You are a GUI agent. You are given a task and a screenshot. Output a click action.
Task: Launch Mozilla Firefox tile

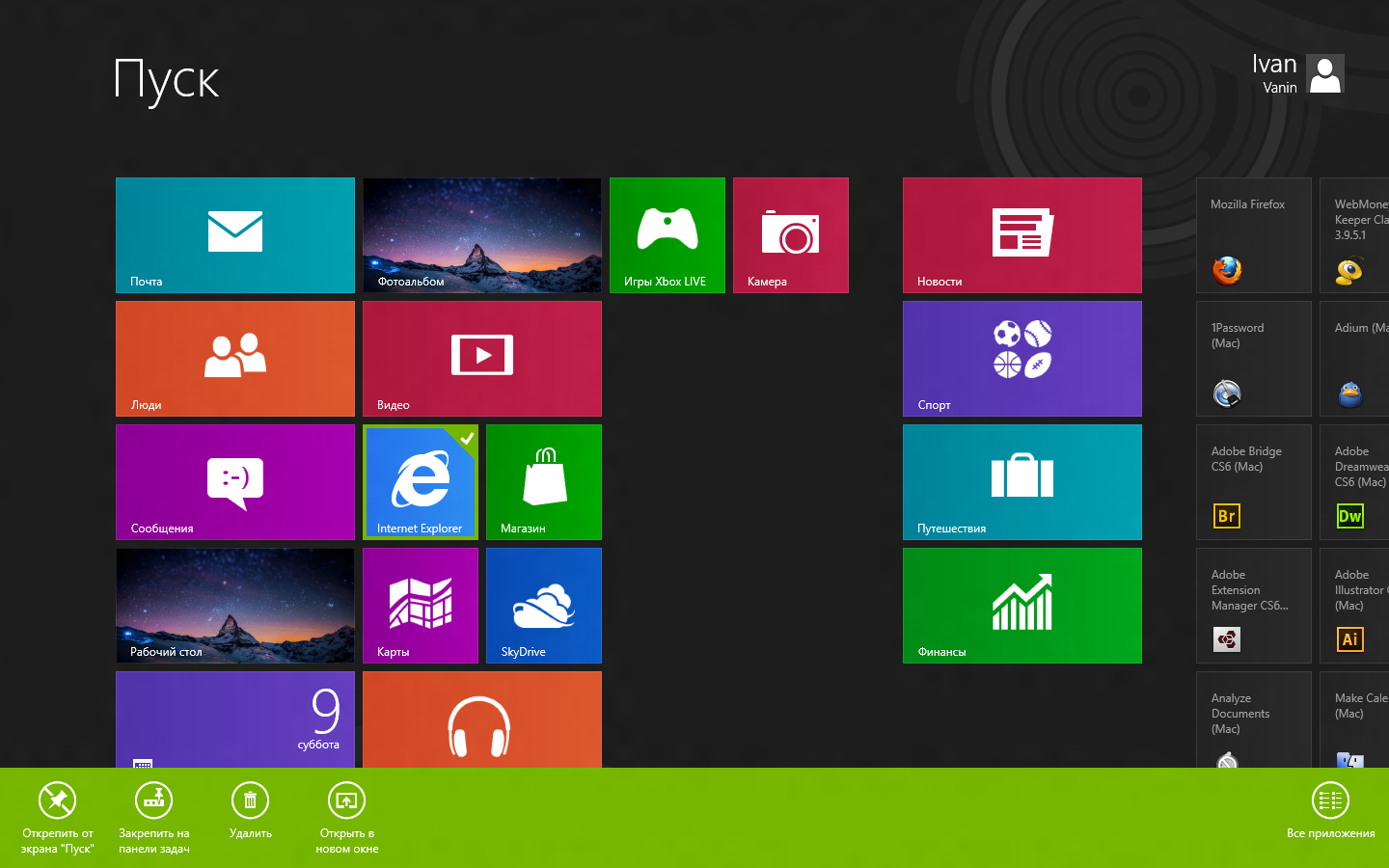[x=1254, y=235]
